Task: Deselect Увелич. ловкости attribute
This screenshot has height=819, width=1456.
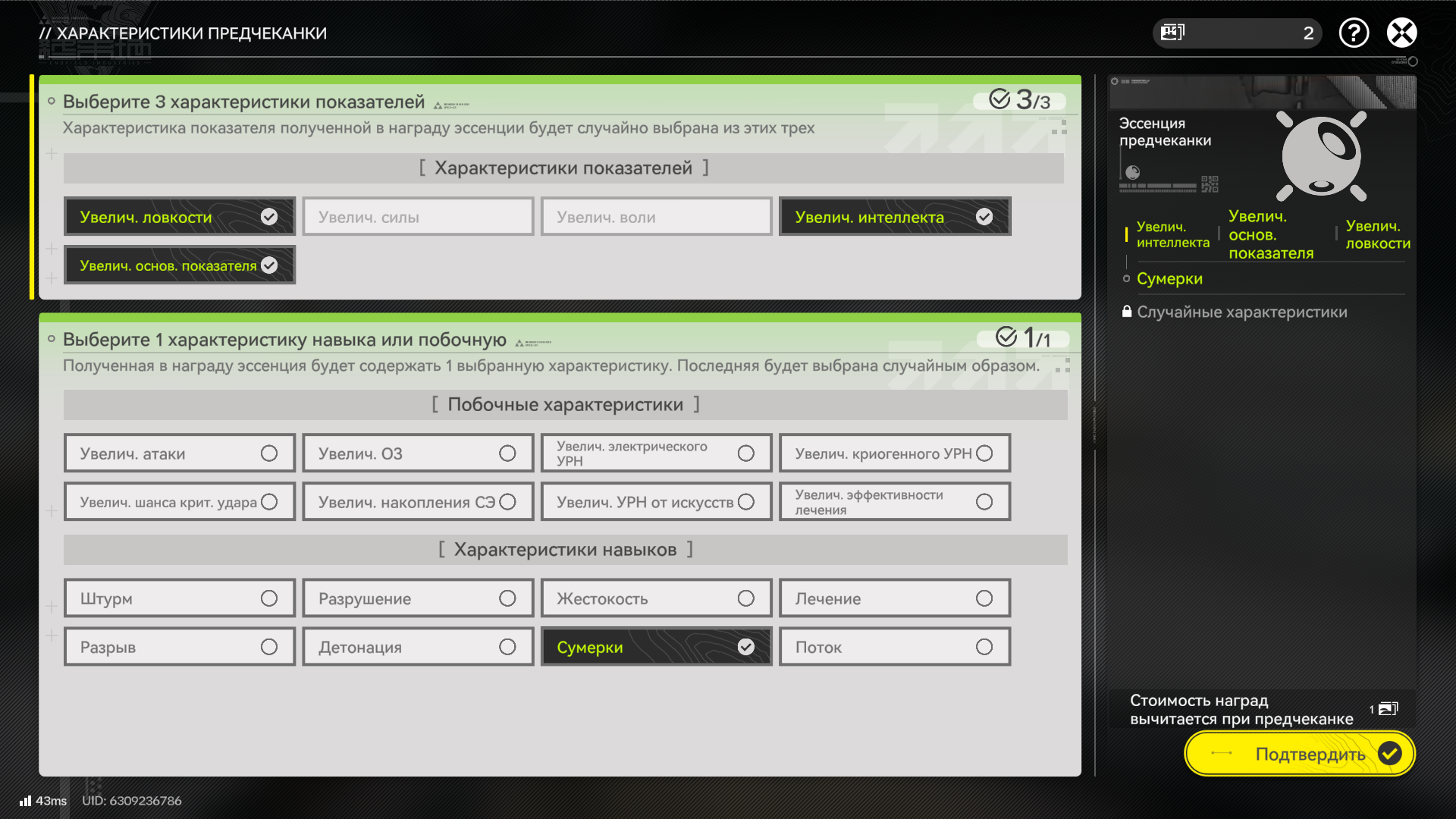Action: point(180,217)
